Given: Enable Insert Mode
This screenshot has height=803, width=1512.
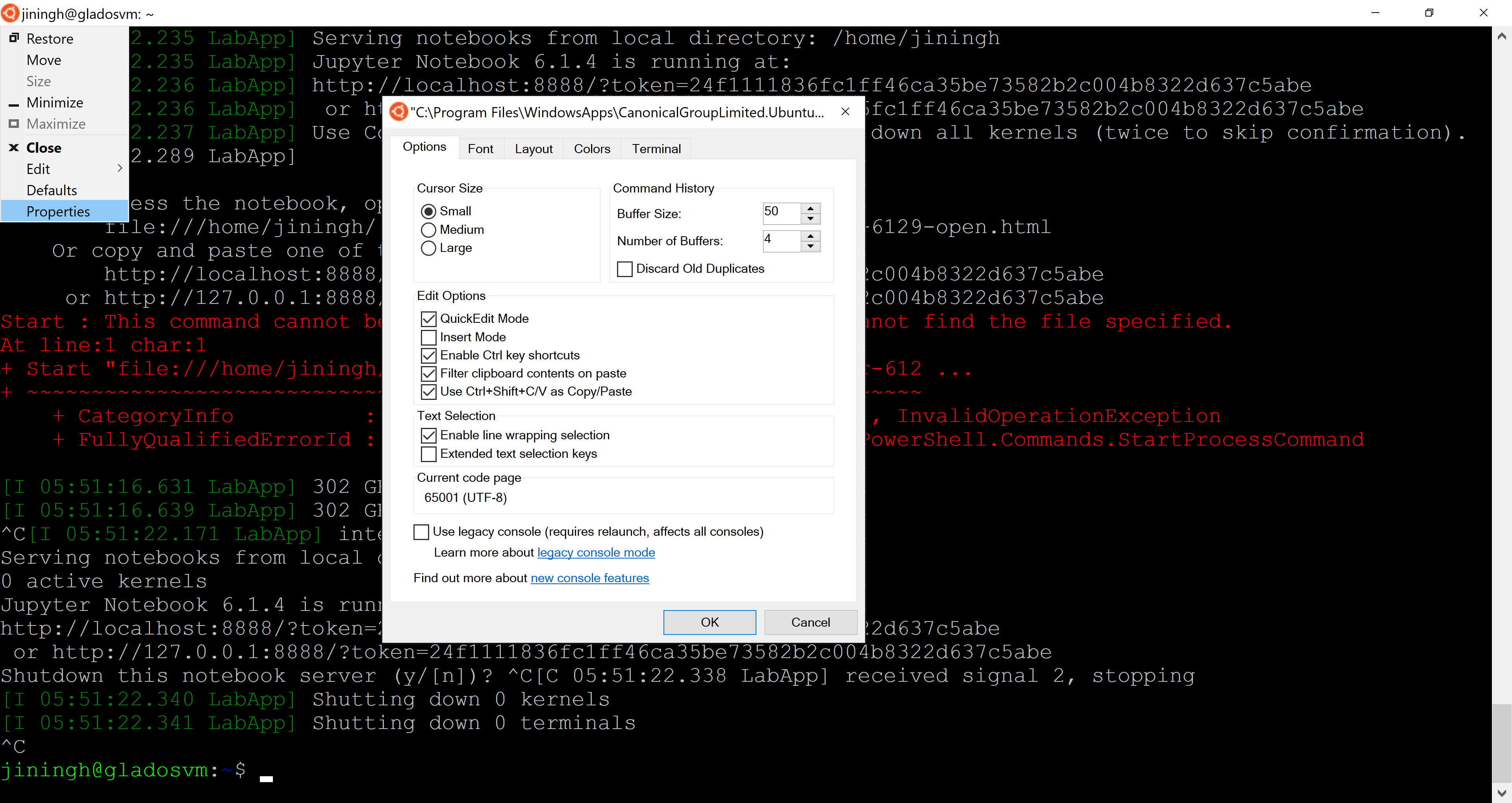Looking at the screenshot, I should coord(429,337).
